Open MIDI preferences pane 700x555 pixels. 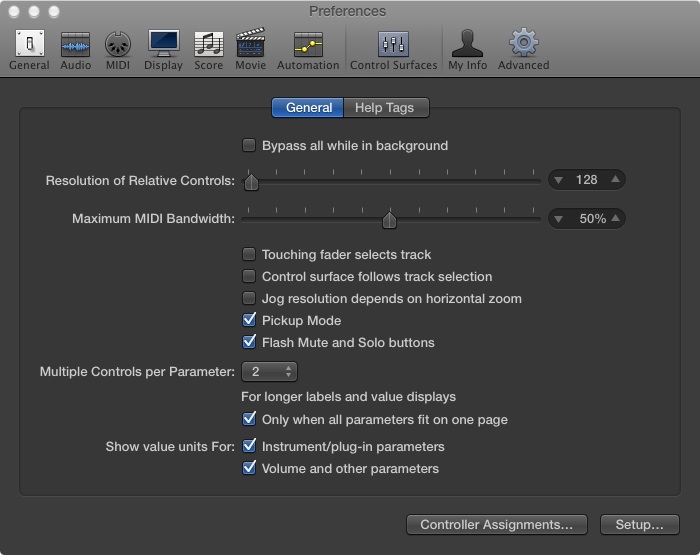[x=118, y=50]
